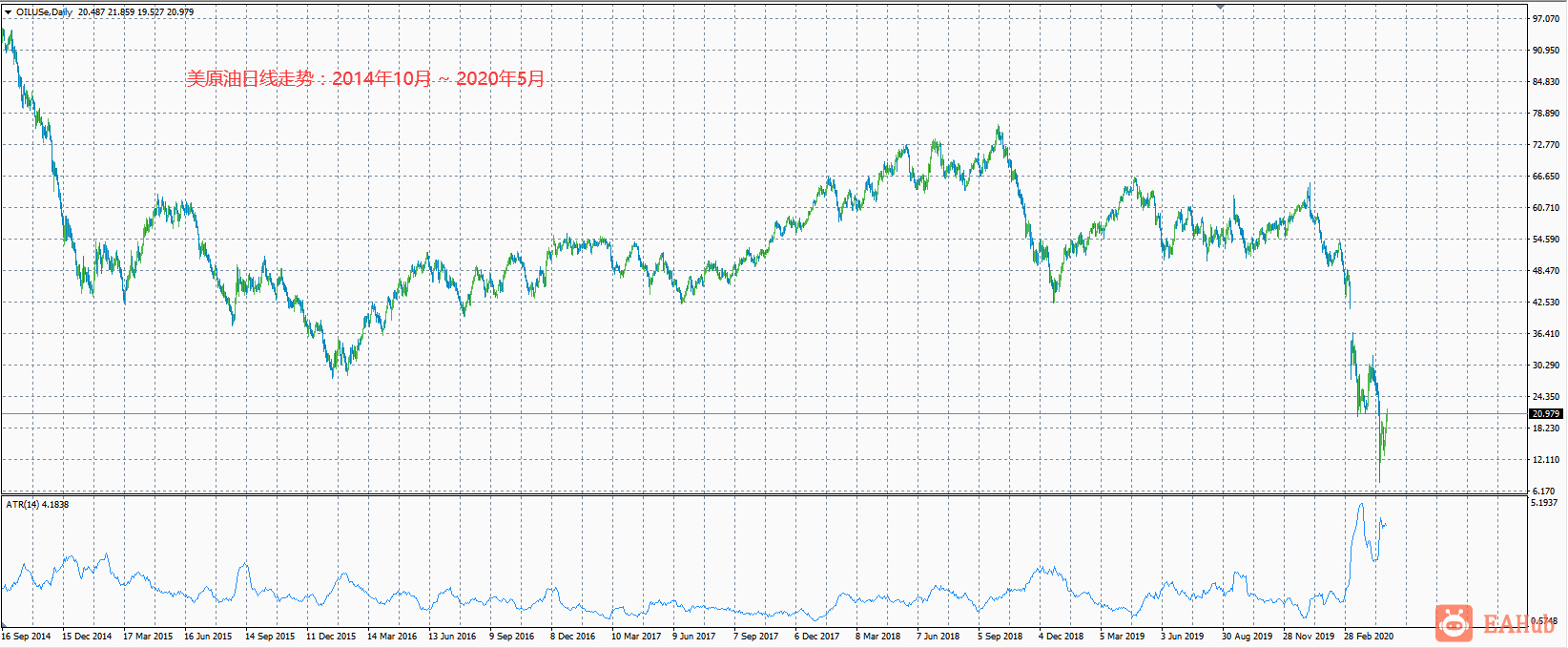The image size is (1568, 648).
Task: Click the 5 Mar 2019 date label
Action: coord(1123,636)
